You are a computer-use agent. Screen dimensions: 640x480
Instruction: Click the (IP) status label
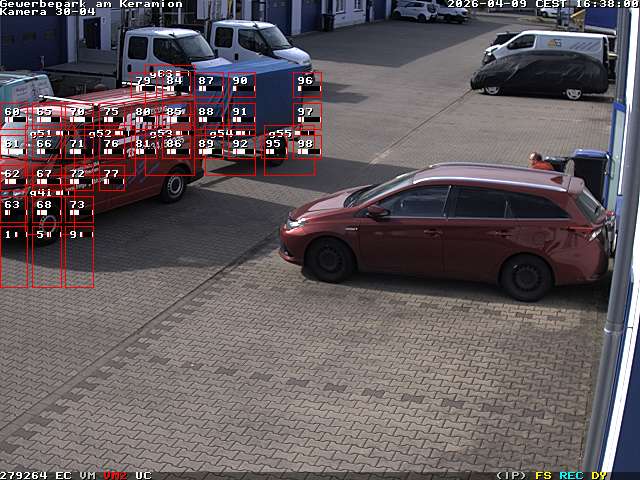[x=511, y=475]
